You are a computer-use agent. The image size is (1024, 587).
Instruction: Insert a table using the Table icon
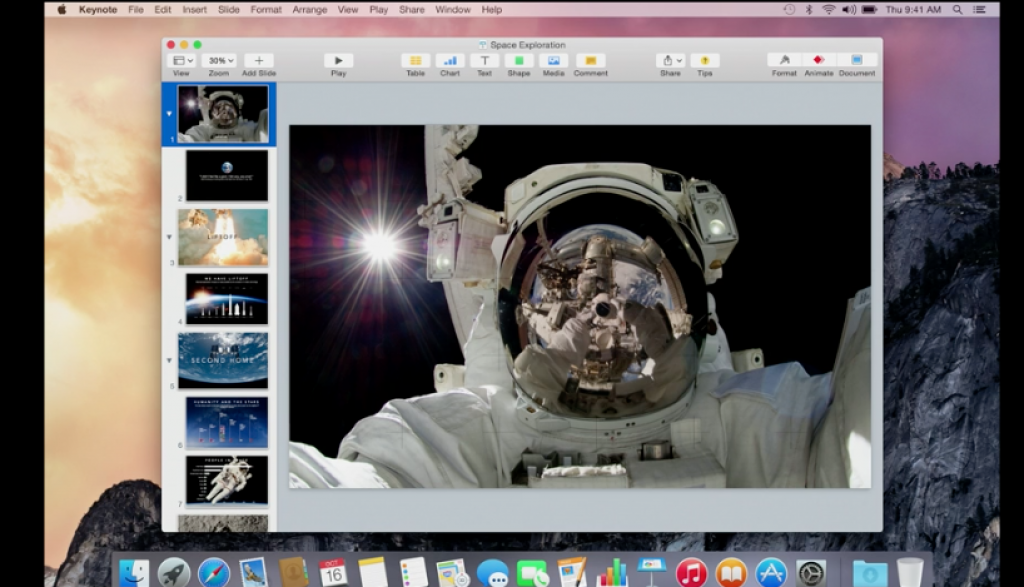tap(415, 61)
